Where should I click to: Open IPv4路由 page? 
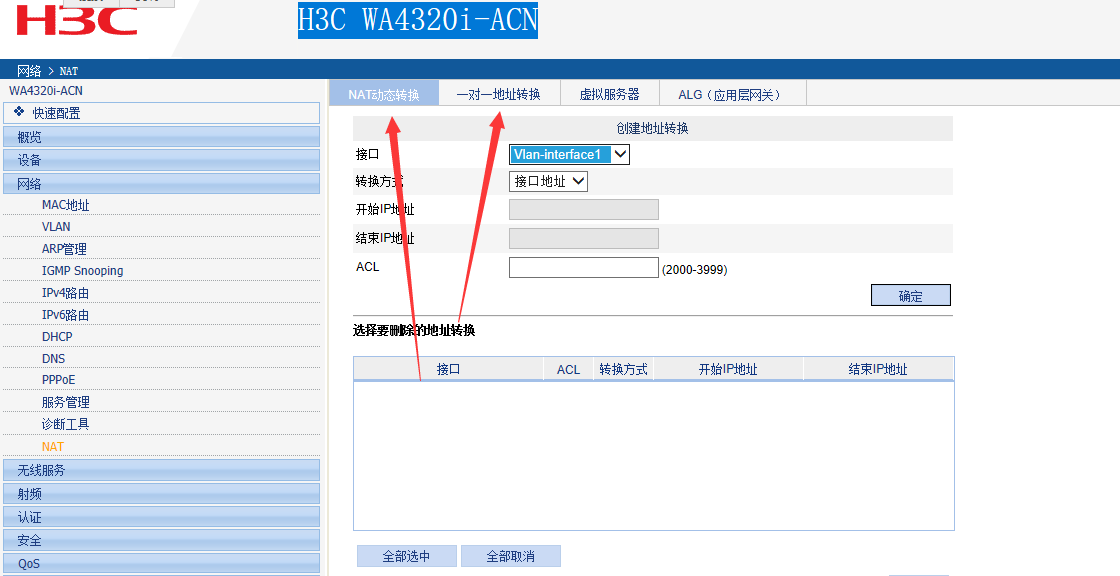coord(66,293)
